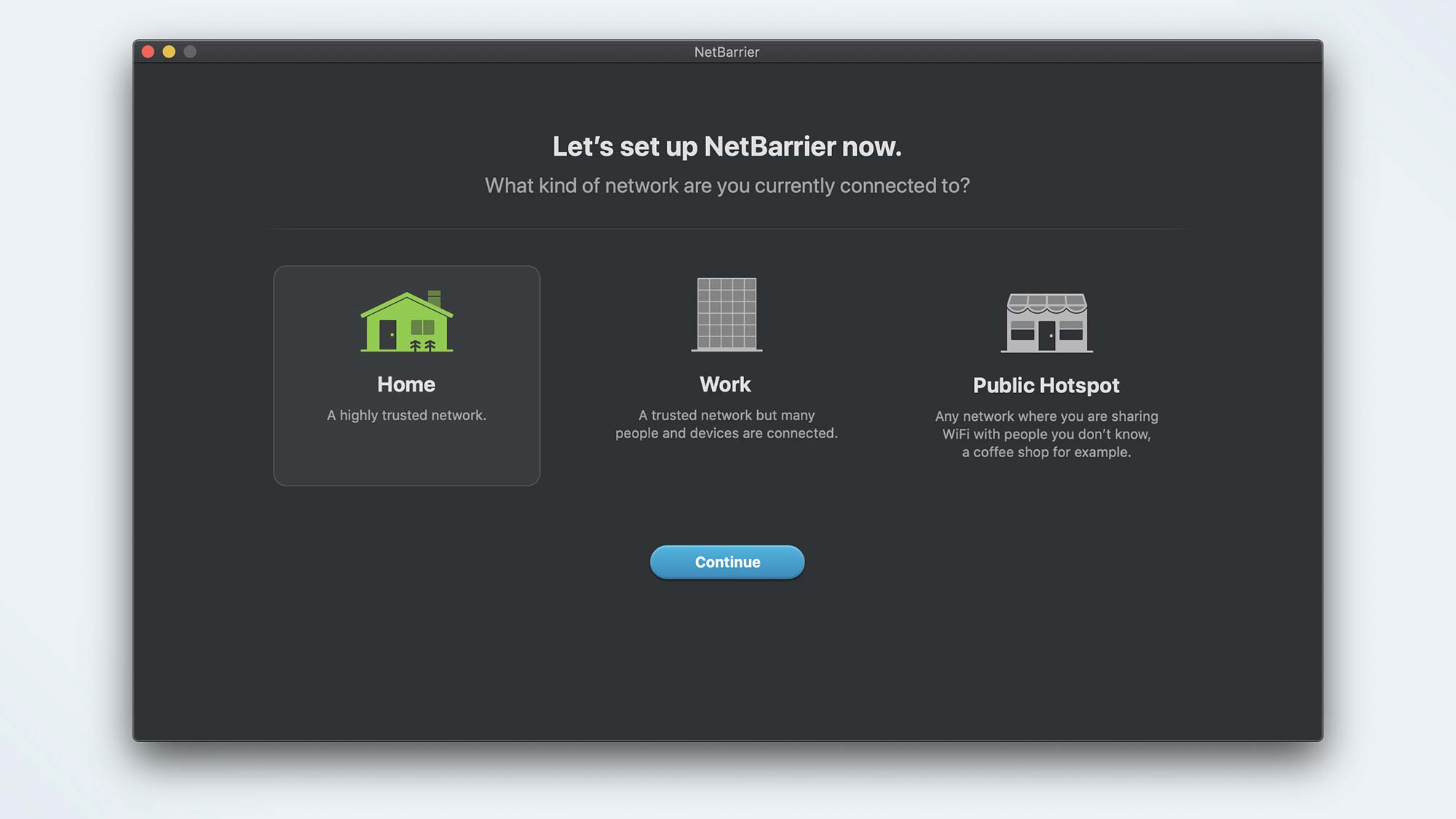1456x819 pixels.
Task: Pick the Public Hotspot storefront icon
Action: [x=1046, y=323]
